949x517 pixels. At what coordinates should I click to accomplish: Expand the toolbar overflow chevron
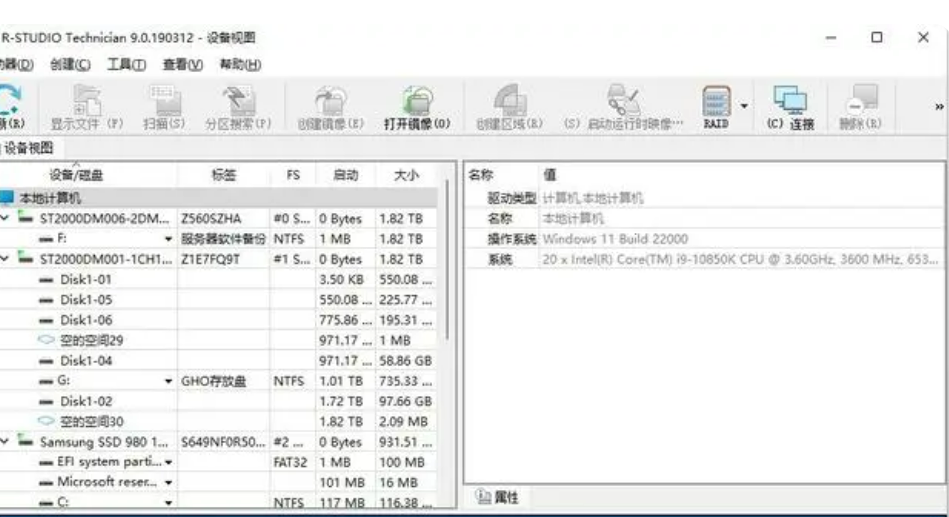tap(939, 107)
